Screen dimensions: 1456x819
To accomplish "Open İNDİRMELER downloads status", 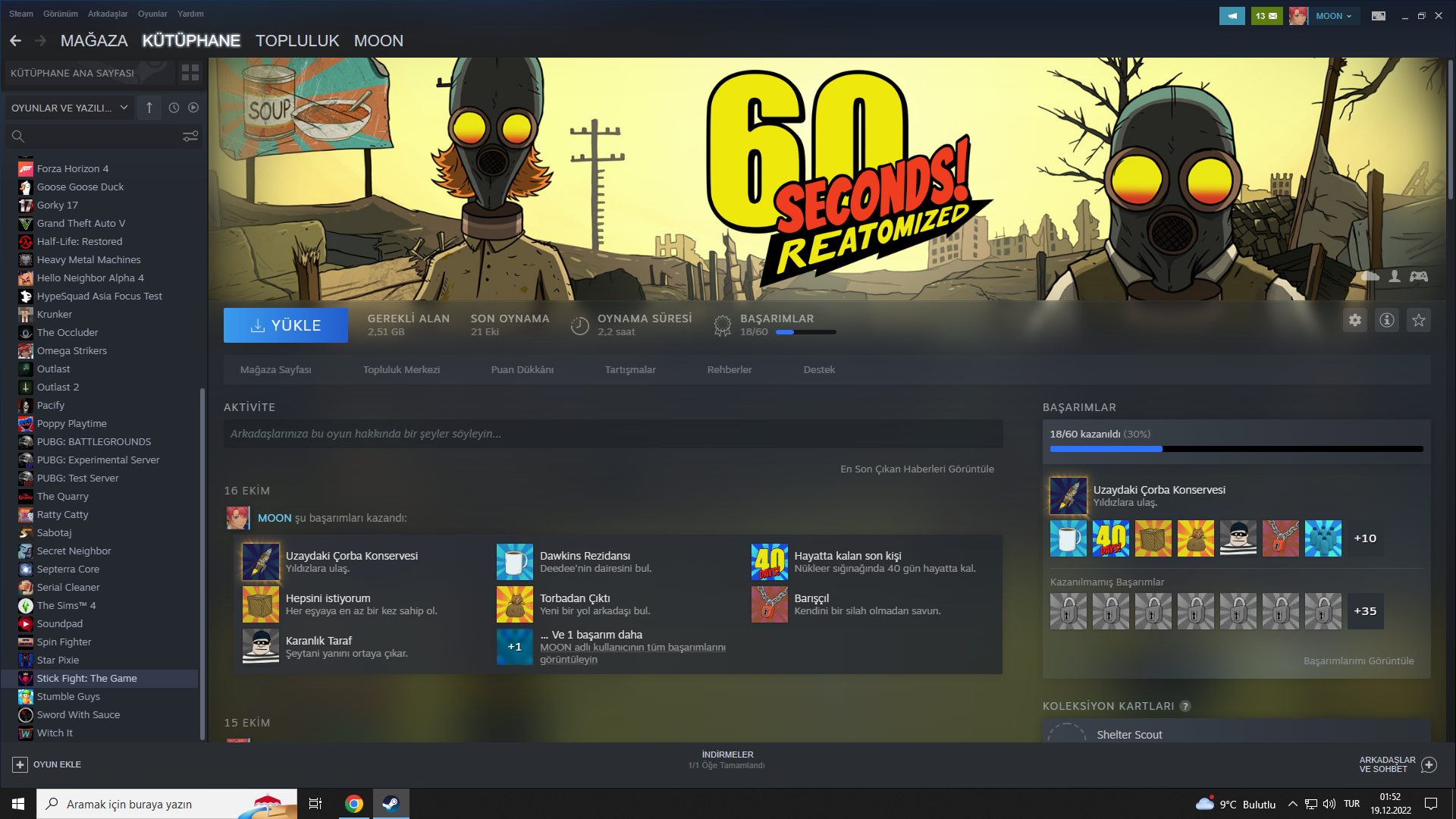I will point(727,760).
